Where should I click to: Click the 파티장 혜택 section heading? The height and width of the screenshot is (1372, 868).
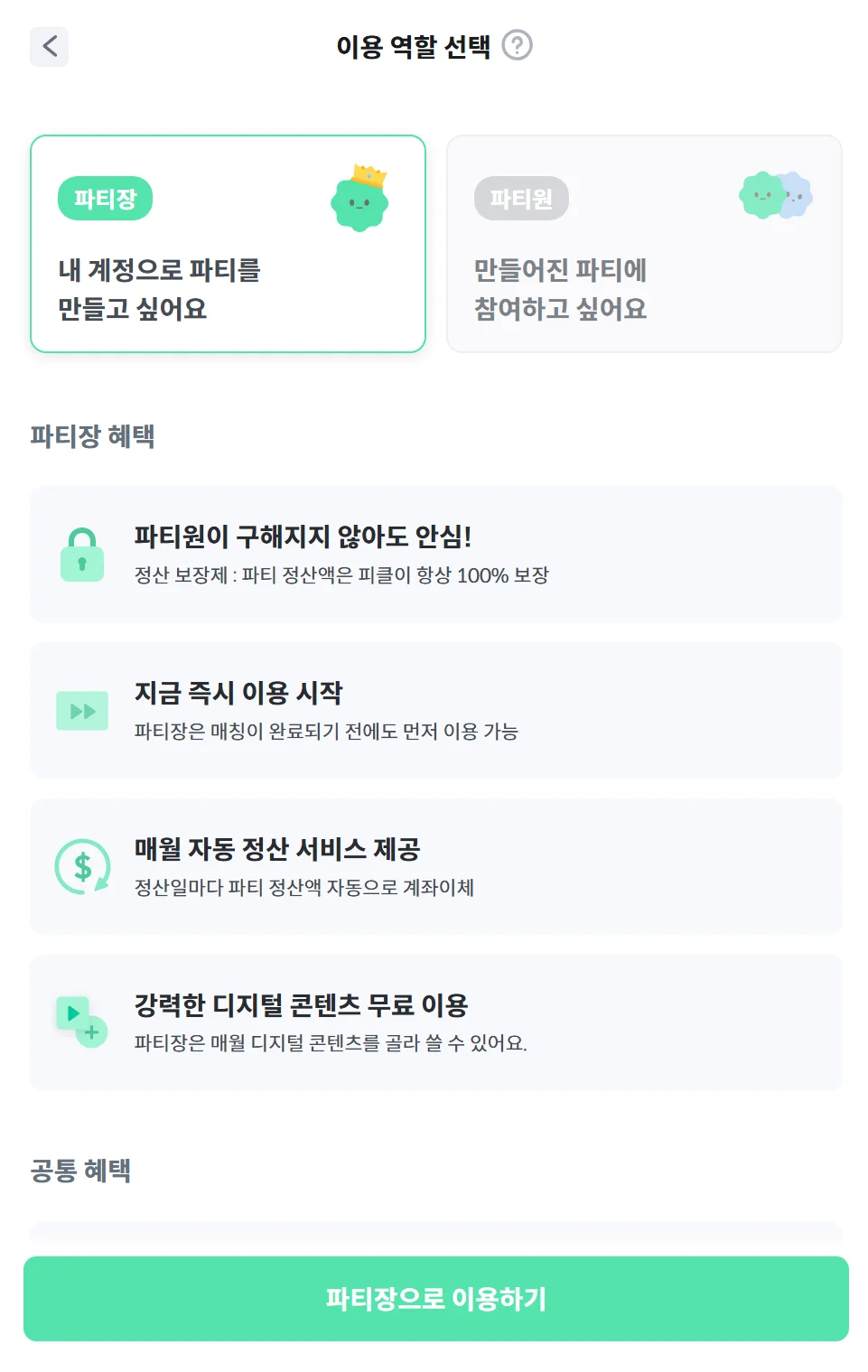pyautogui.click(x=93, y=436)
